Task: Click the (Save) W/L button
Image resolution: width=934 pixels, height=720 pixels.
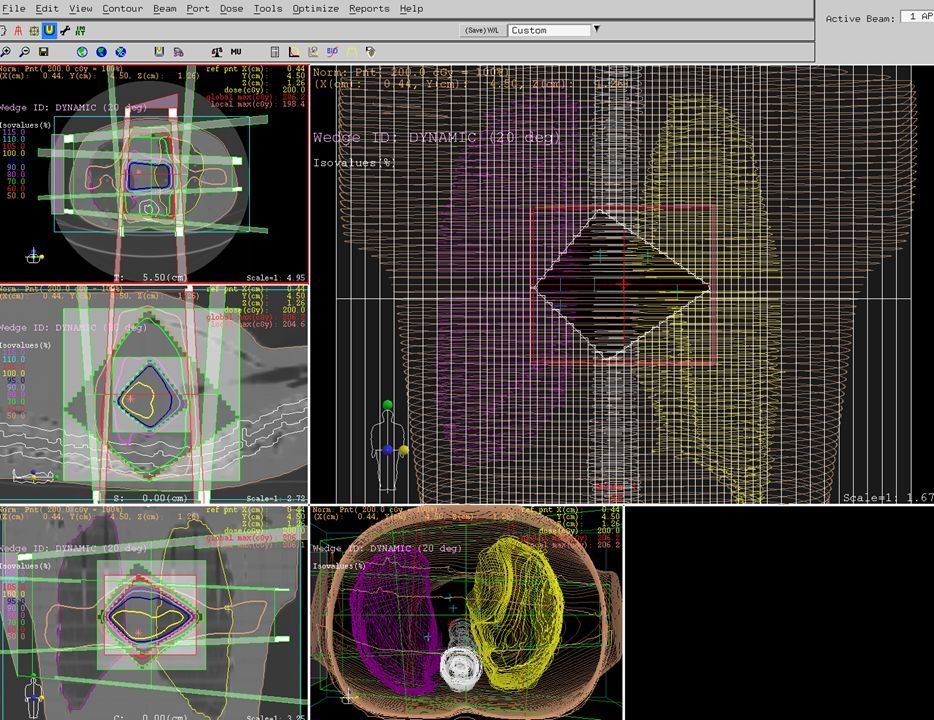Action: coord(481,30)
